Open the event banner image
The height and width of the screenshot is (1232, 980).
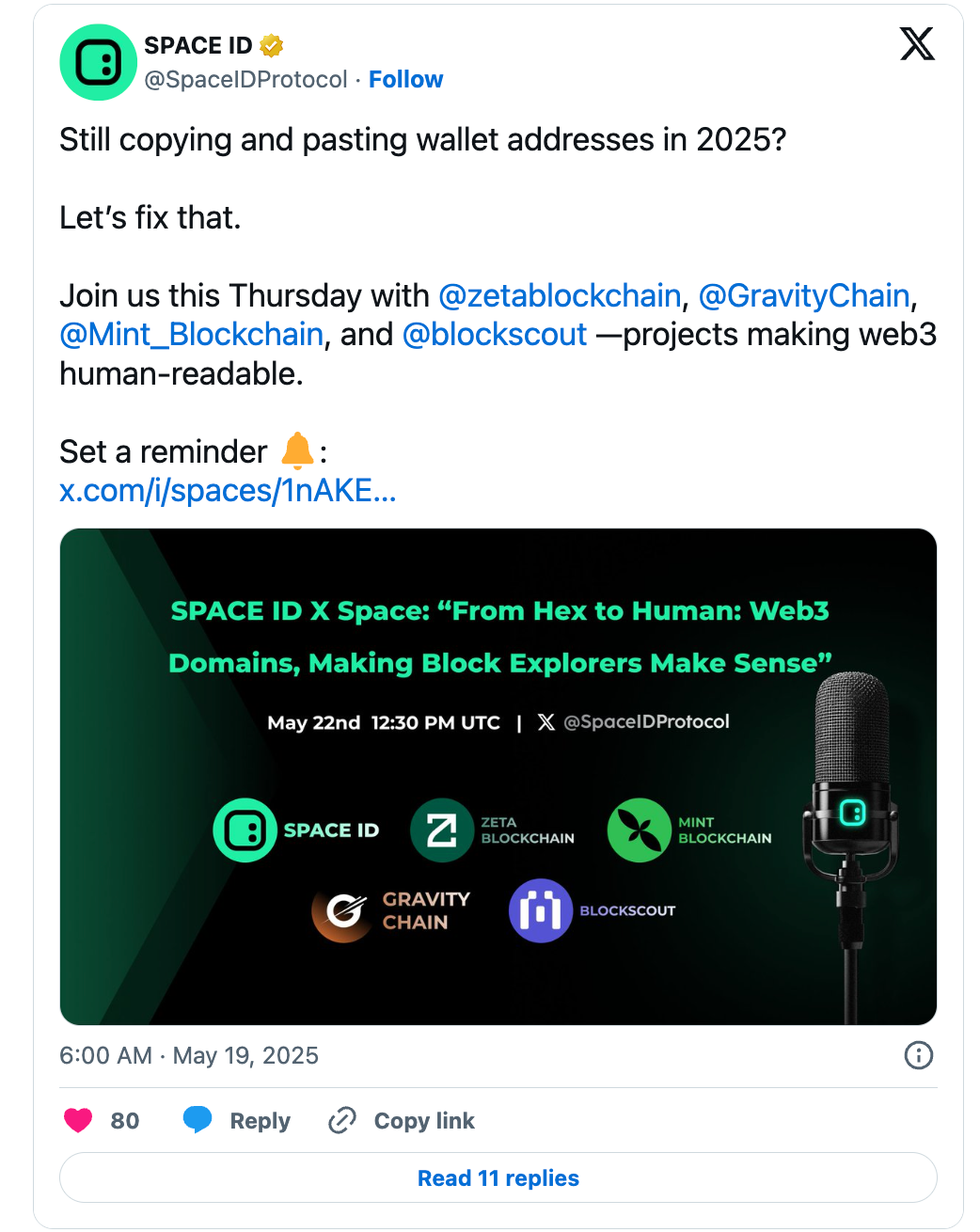[x=498, y=775]
